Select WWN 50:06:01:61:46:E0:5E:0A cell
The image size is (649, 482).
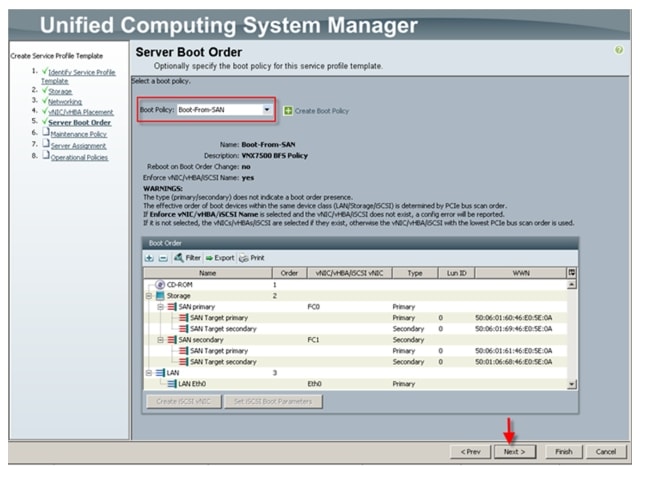[x=514, y=351]
